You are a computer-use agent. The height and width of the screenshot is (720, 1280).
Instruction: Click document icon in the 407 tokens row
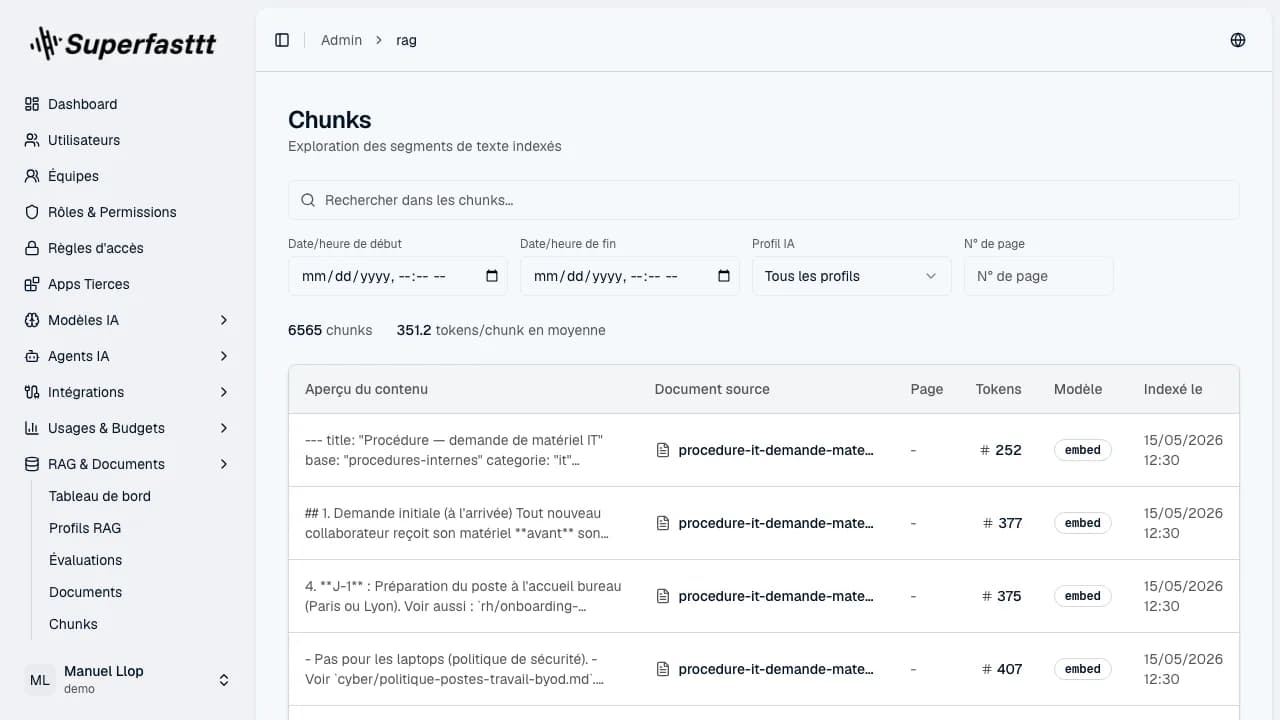click(x=662, y=669)
